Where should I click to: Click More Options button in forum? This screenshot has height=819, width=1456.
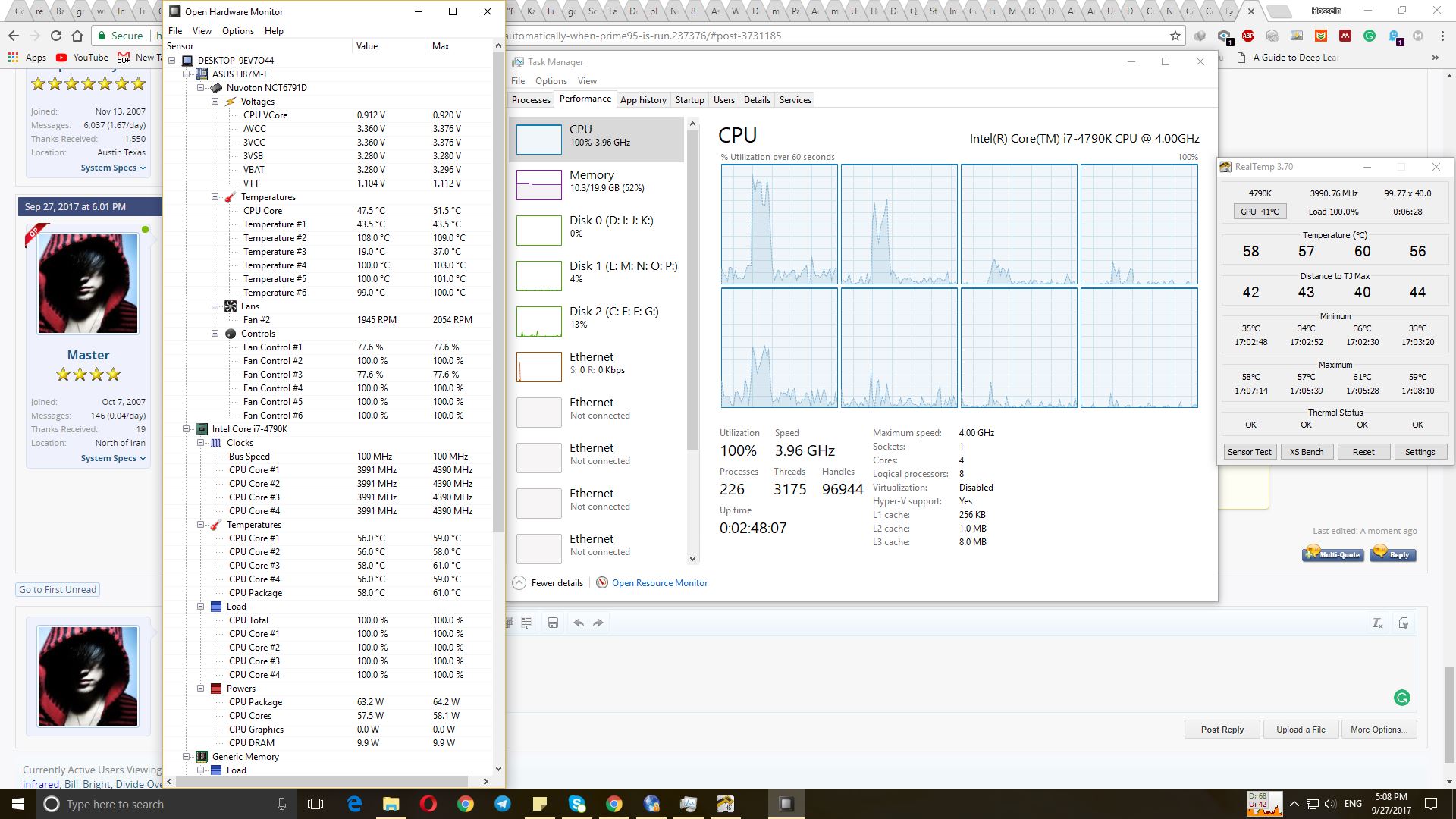(1379, 730)
